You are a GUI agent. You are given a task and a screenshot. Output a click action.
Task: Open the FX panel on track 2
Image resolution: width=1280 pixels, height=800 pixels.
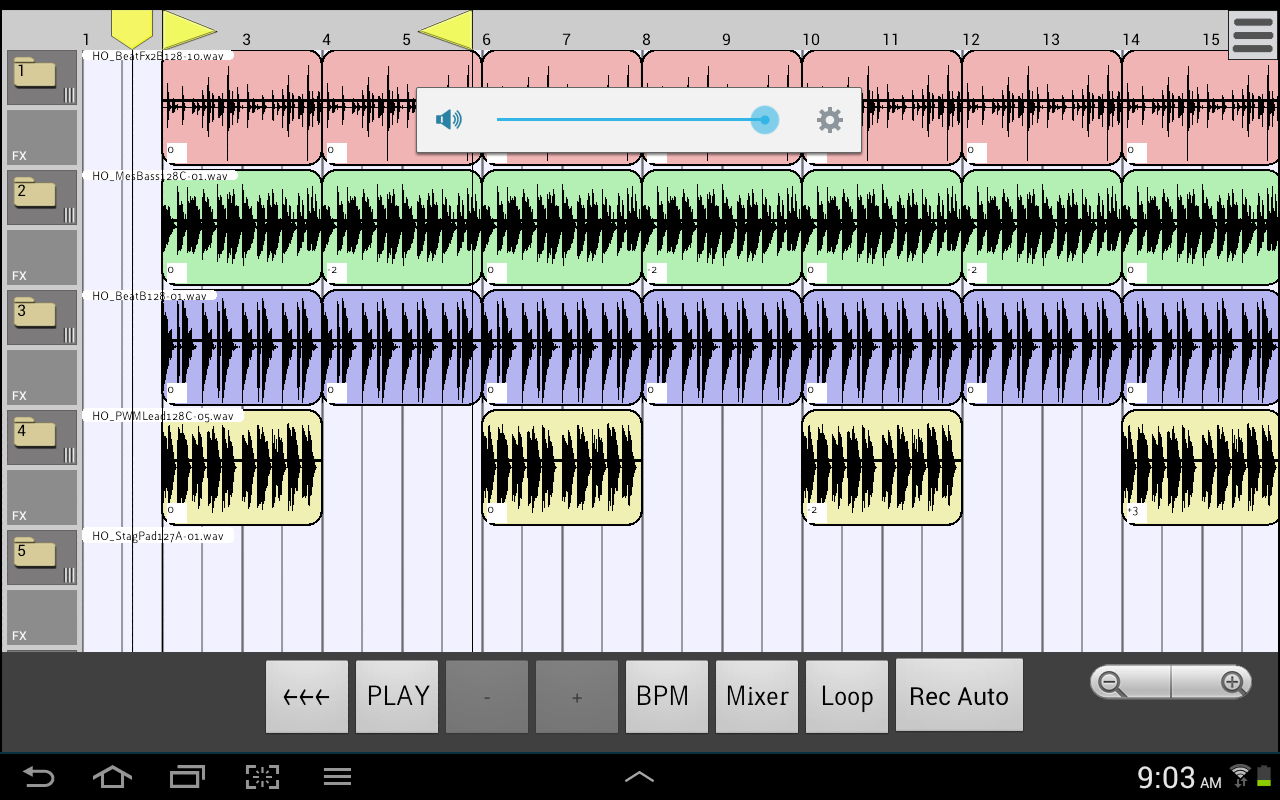(40, 256)
